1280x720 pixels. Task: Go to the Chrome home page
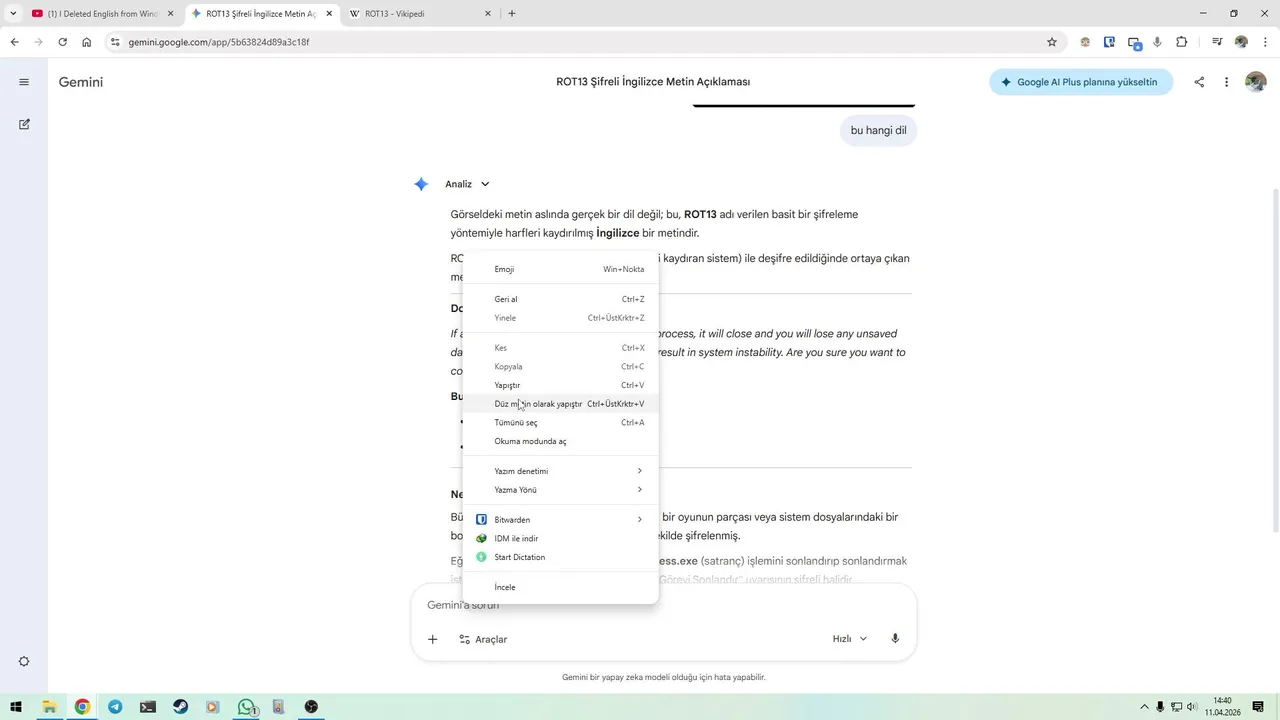tap(87, 42)
